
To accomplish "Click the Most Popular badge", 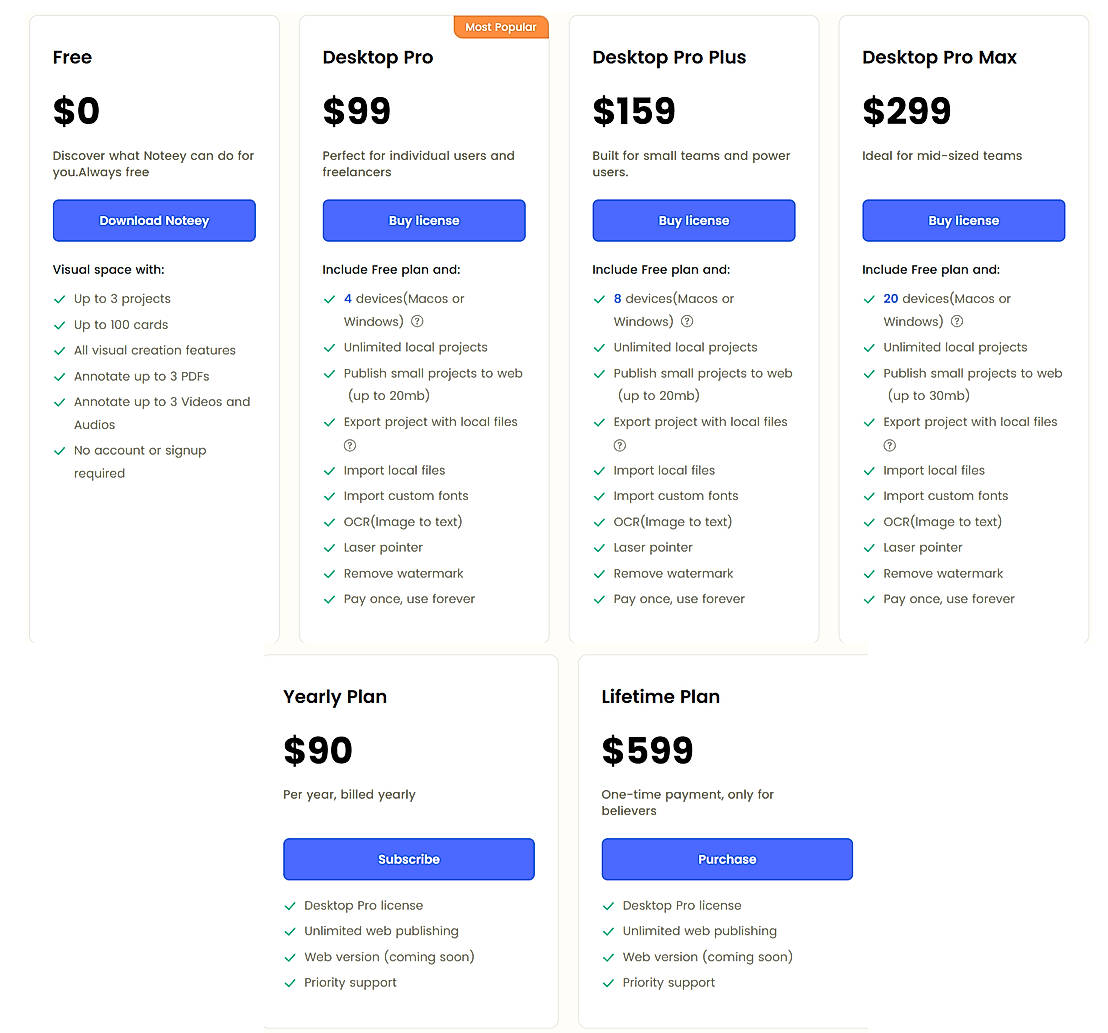I will pyautogui.click(x=501, y=27).
